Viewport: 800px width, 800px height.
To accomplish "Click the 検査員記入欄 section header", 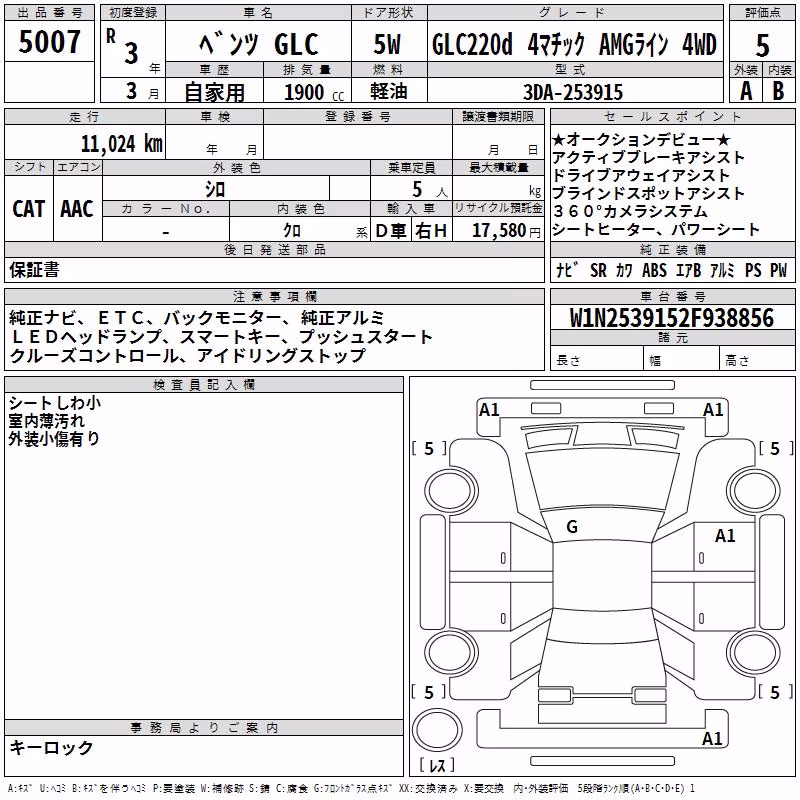I will tap(204, 384).
